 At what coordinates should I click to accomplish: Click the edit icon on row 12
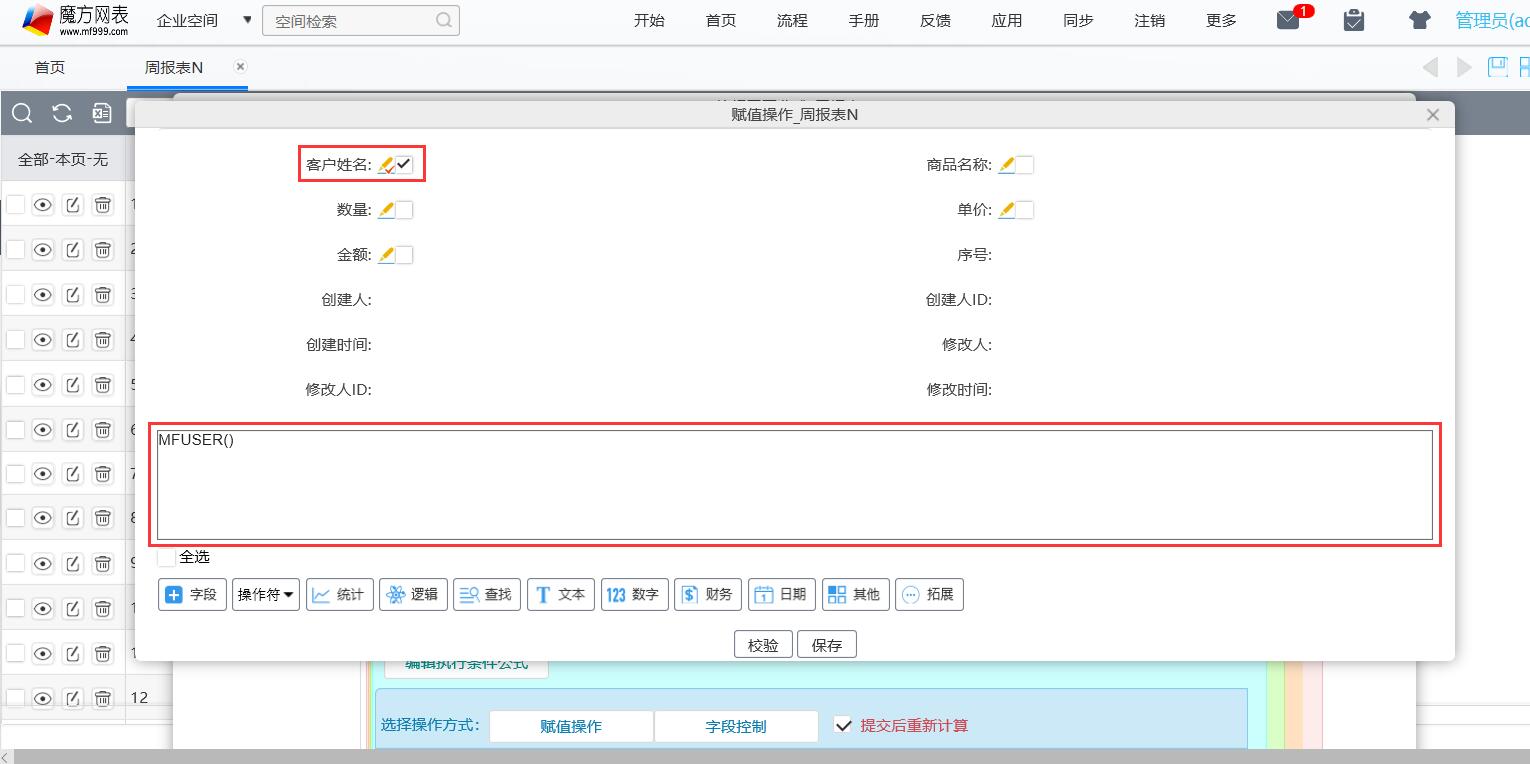click(x=73, y=698)
